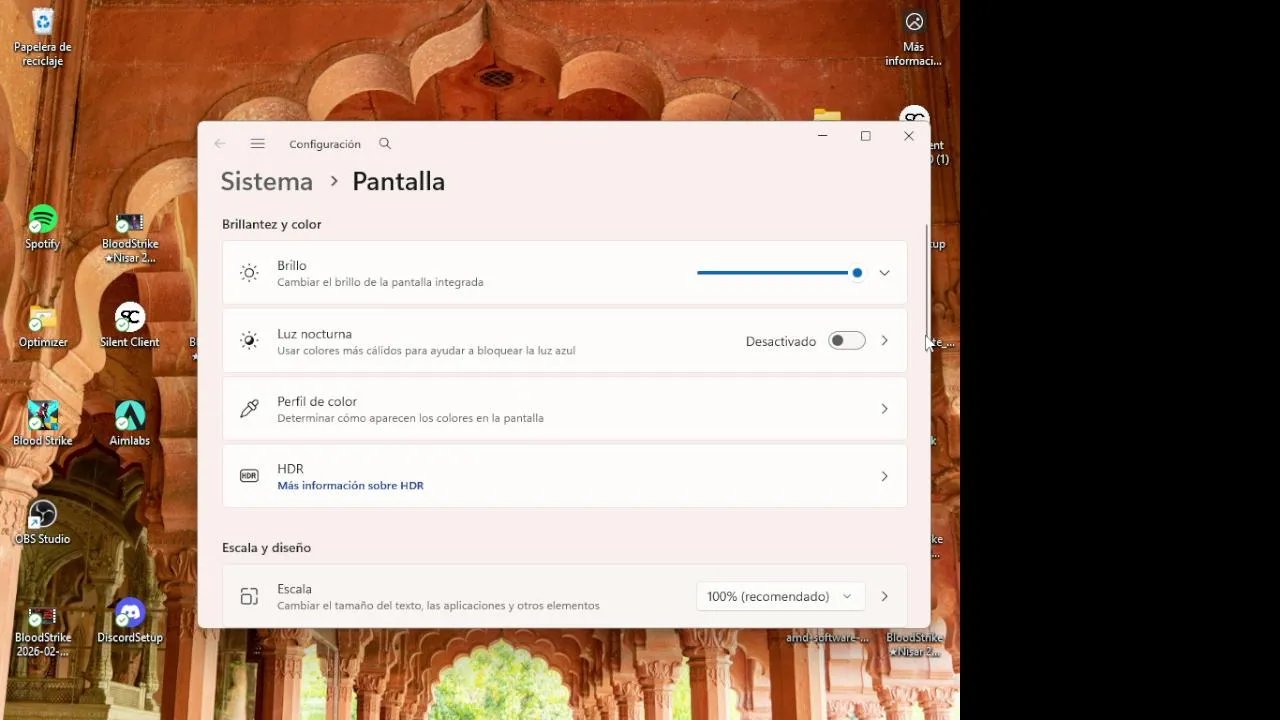Open Luz nocturna settings chevron
Viewport: 1280px width, 720px height.
pos(884,341)
